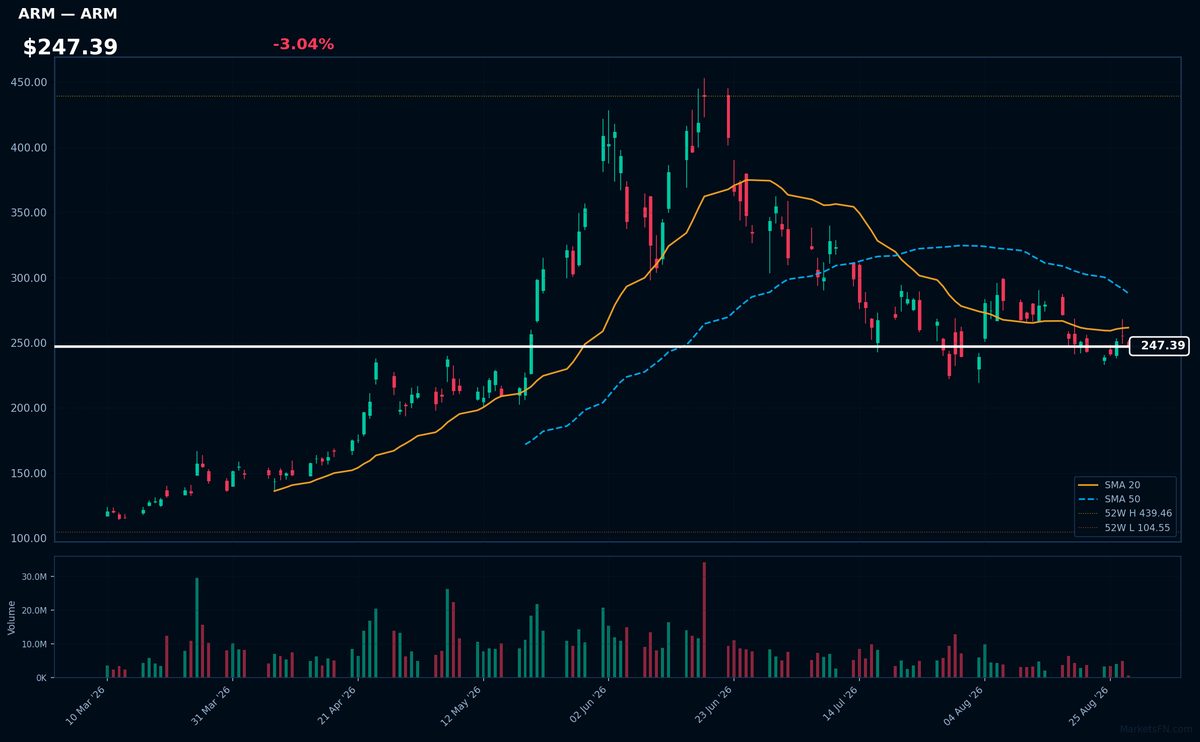
Task: Click the 300.00 price axis label
Action: [29, 278]
